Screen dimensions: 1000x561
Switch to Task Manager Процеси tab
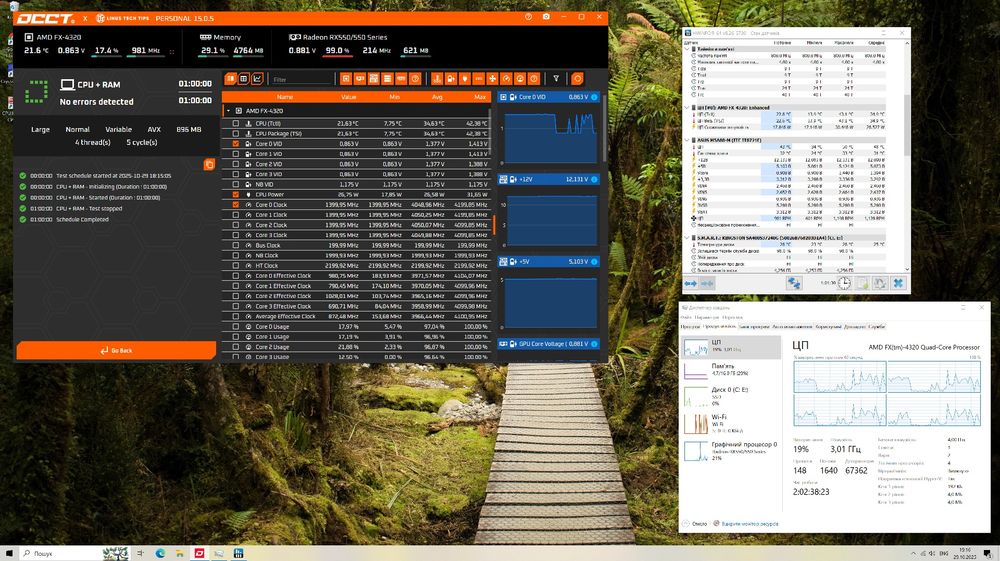click(x=690, y=326)
